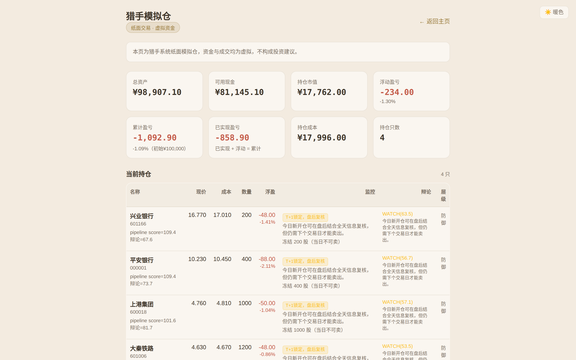Viewport: 576px width, 360px height.
Task: Select the disclaimer notice about 纸面模拟仓
Action: (x=288, y=52)
